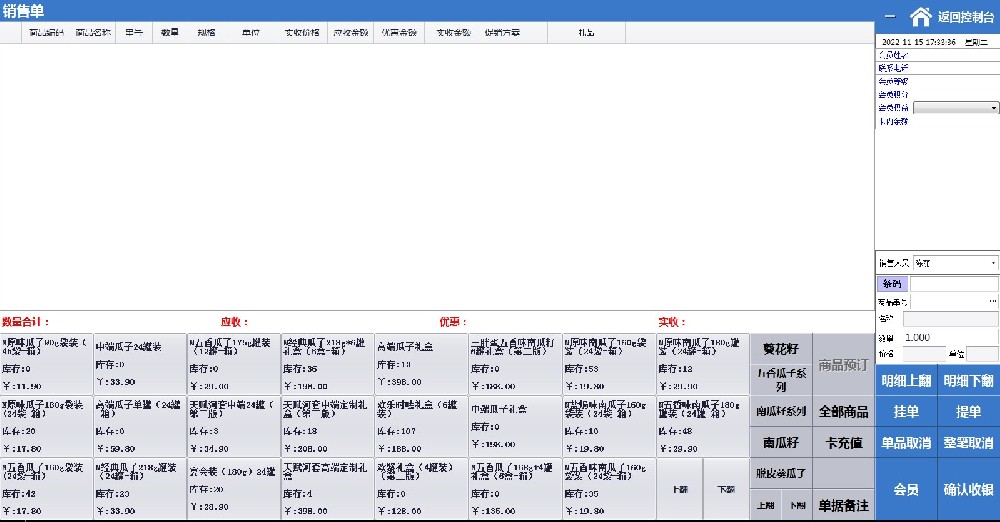The height and width of the screenshot is (522, 1000).
Task: Add the 原味南瓜子 tile with stock 53
Action: tap(608, 364)
